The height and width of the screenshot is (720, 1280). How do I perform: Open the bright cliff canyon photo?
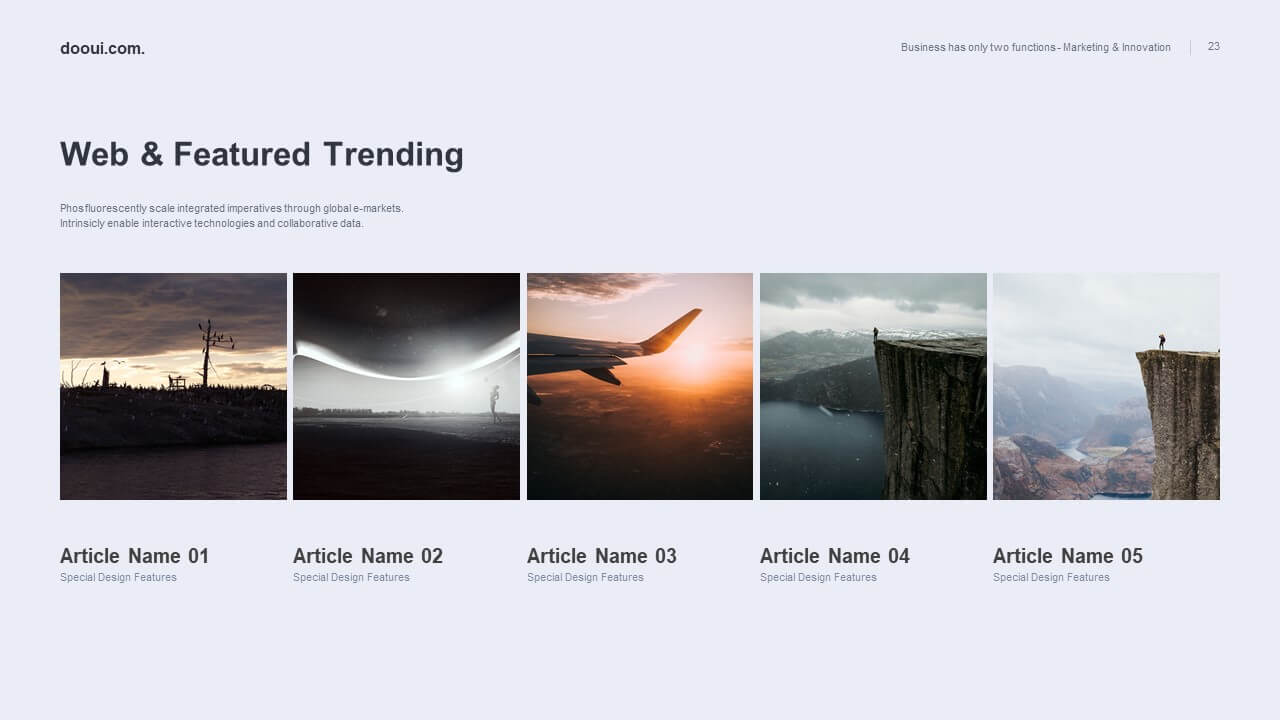click(x=1106, y=386)
